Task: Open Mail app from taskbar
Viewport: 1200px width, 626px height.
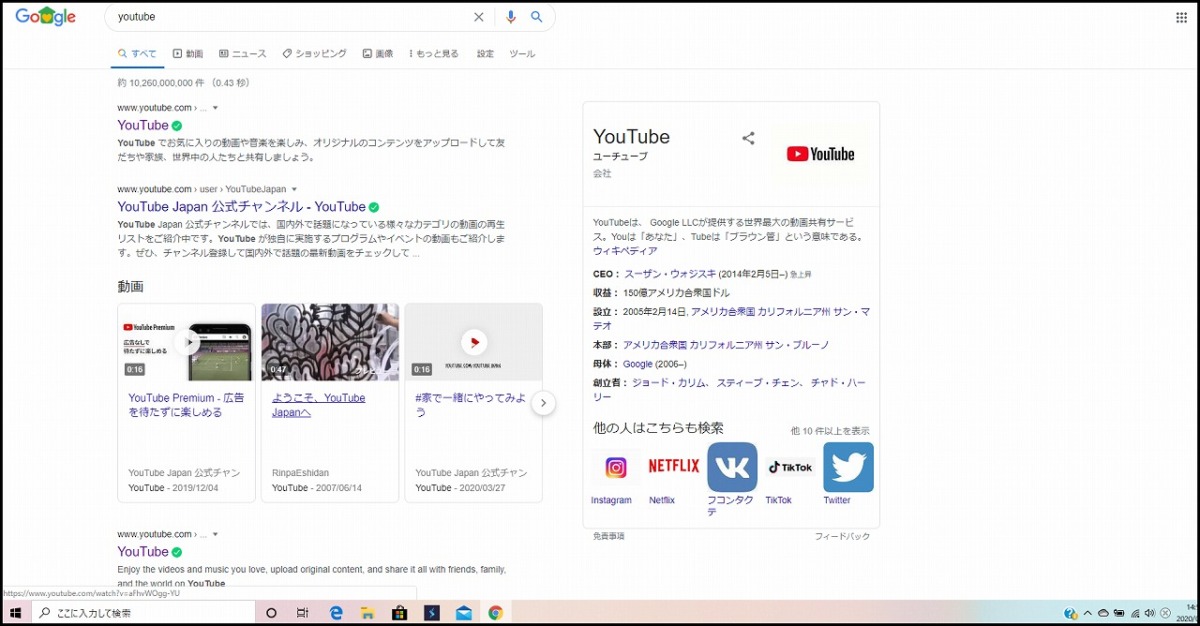Action: pos(464,613)
